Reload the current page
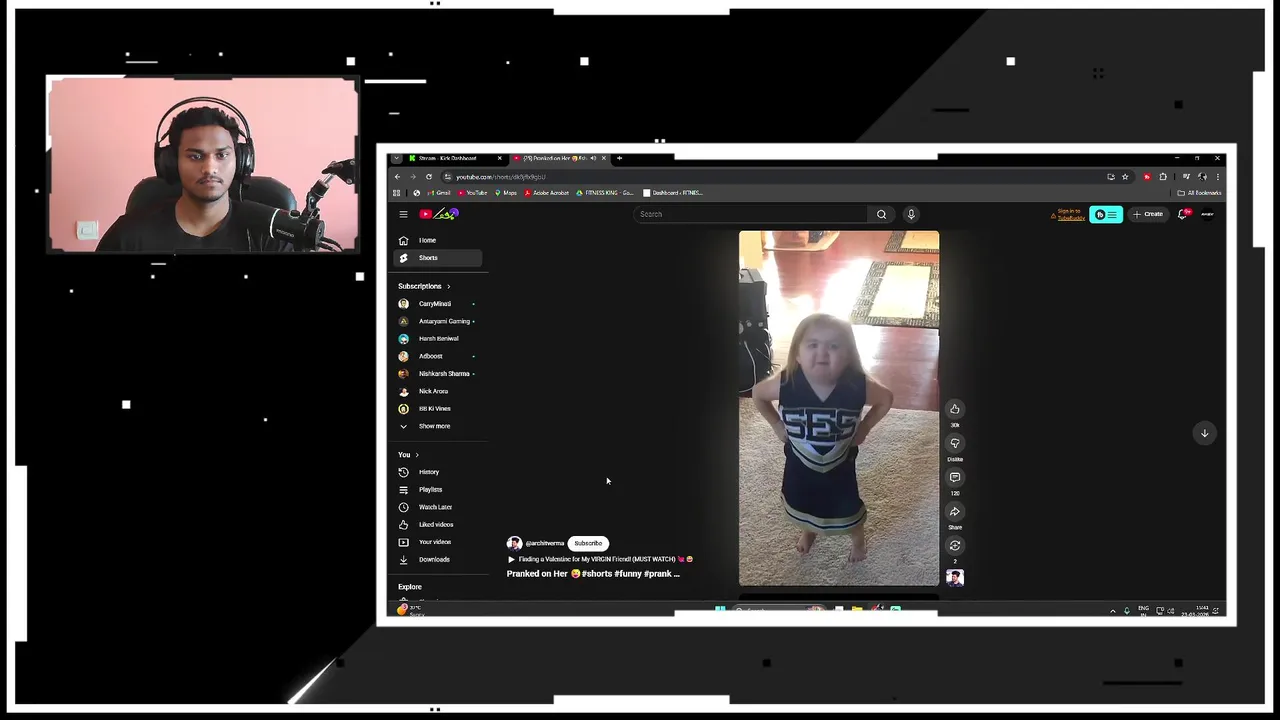This screenshot has width=1280, height=720. [x=429, y=177]
